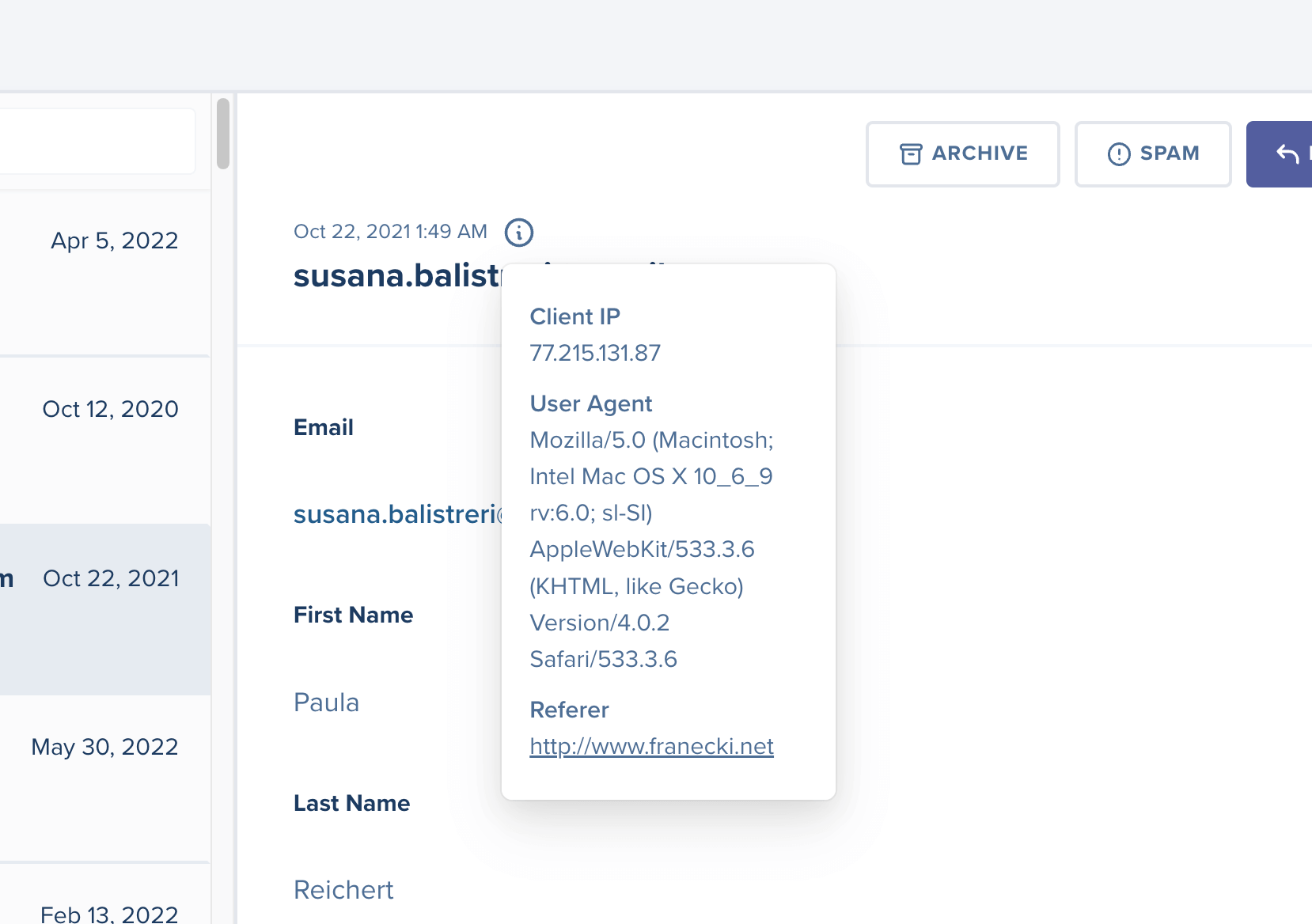Mark this submission as Spam
The image size is (1312, 924).
1153,153
